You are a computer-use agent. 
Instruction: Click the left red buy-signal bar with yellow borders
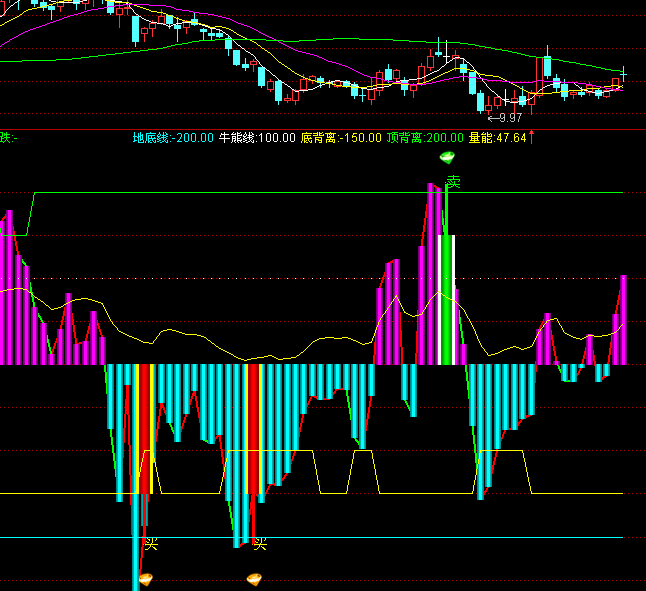pos(145,429)
